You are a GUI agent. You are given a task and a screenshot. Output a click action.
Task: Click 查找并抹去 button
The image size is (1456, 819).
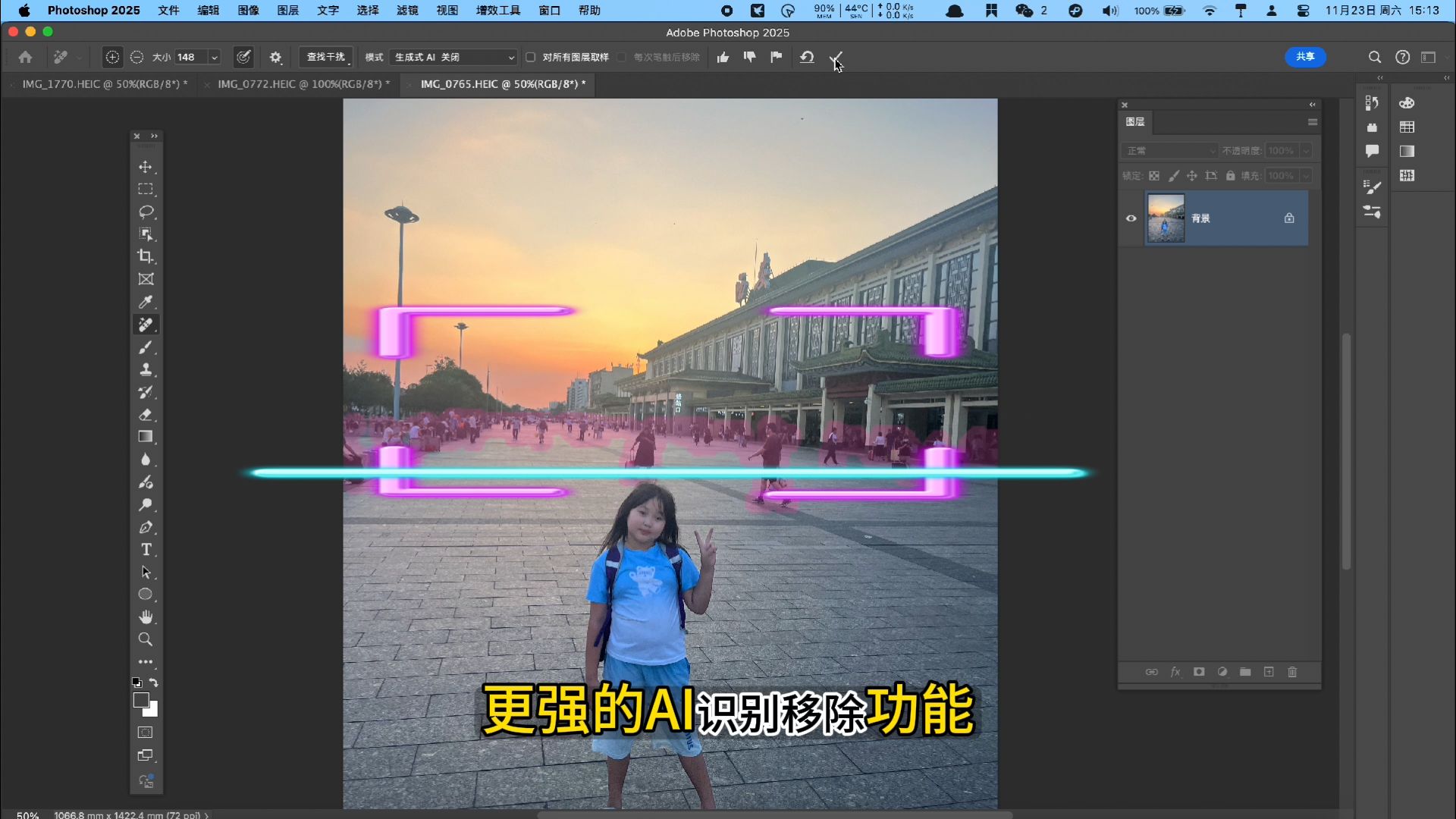(325, 57)
